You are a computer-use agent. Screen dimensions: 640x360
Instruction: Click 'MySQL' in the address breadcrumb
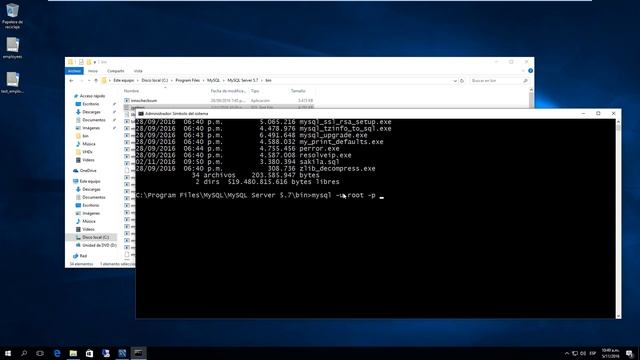[x=213, y=80]
